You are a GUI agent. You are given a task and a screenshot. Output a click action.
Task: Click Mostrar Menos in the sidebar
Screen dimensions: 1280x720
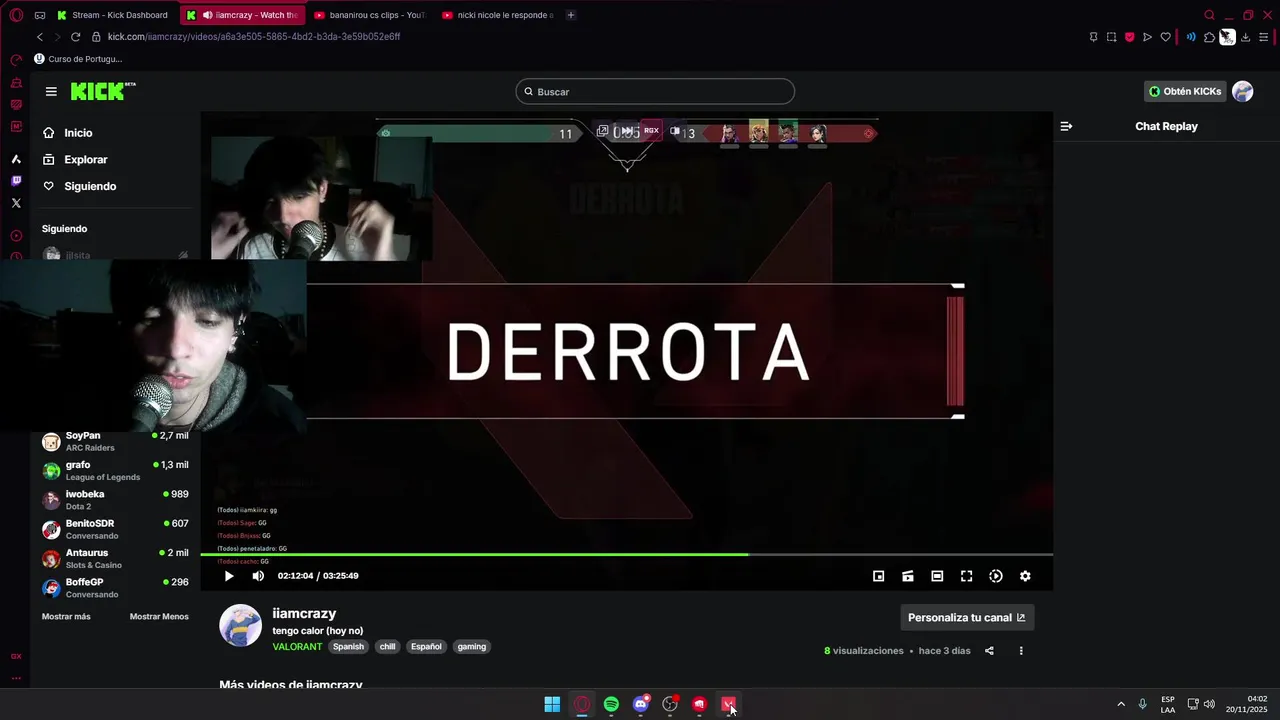click(x=159, y=616)
